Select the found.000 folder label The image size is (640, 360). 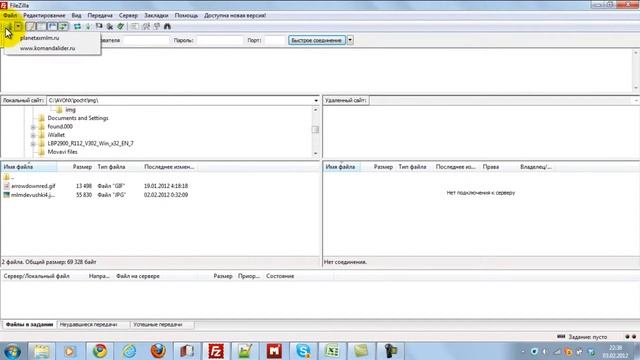(x=60, y=127)
